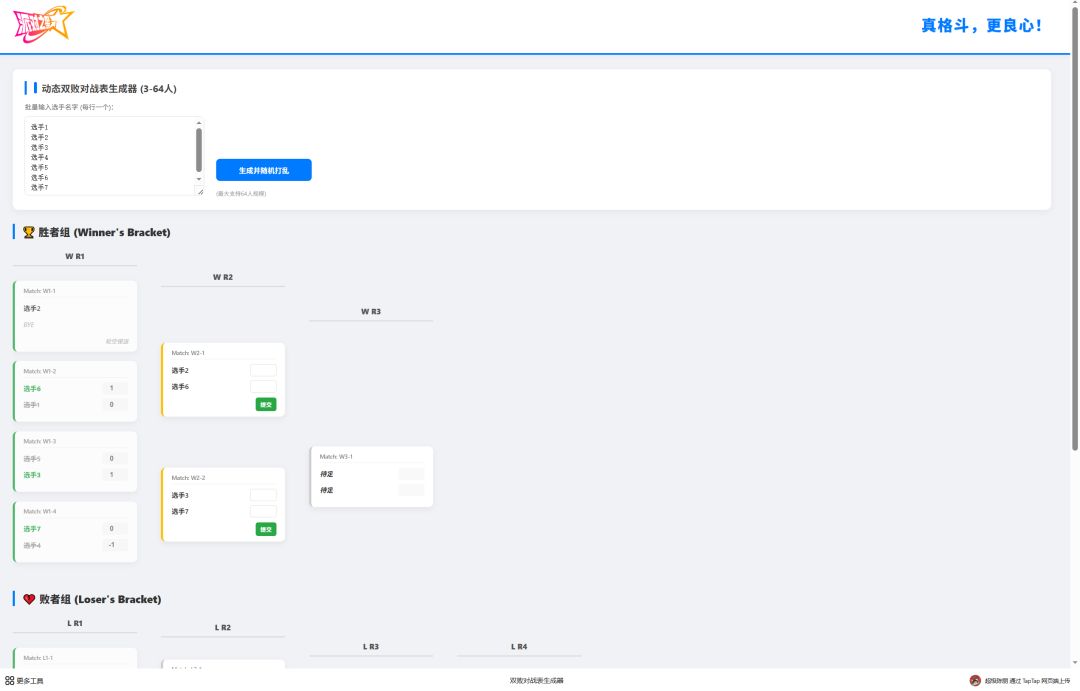
Task: Click score field for 选手7 in W2-2
Action: click(x=263, y=511)
